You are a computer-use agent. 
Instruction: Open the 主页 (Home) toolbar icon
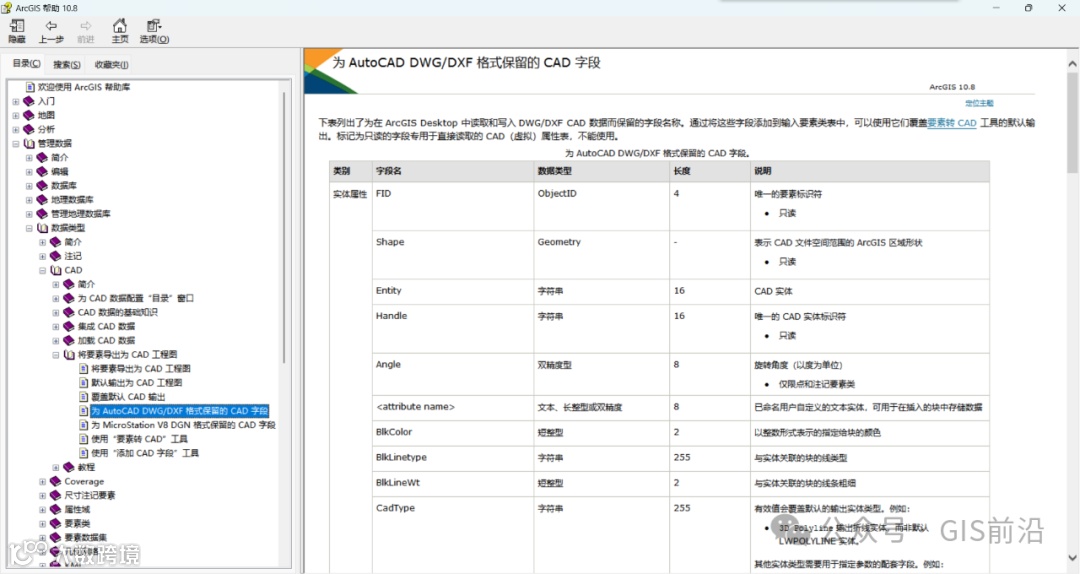point(120,31)
